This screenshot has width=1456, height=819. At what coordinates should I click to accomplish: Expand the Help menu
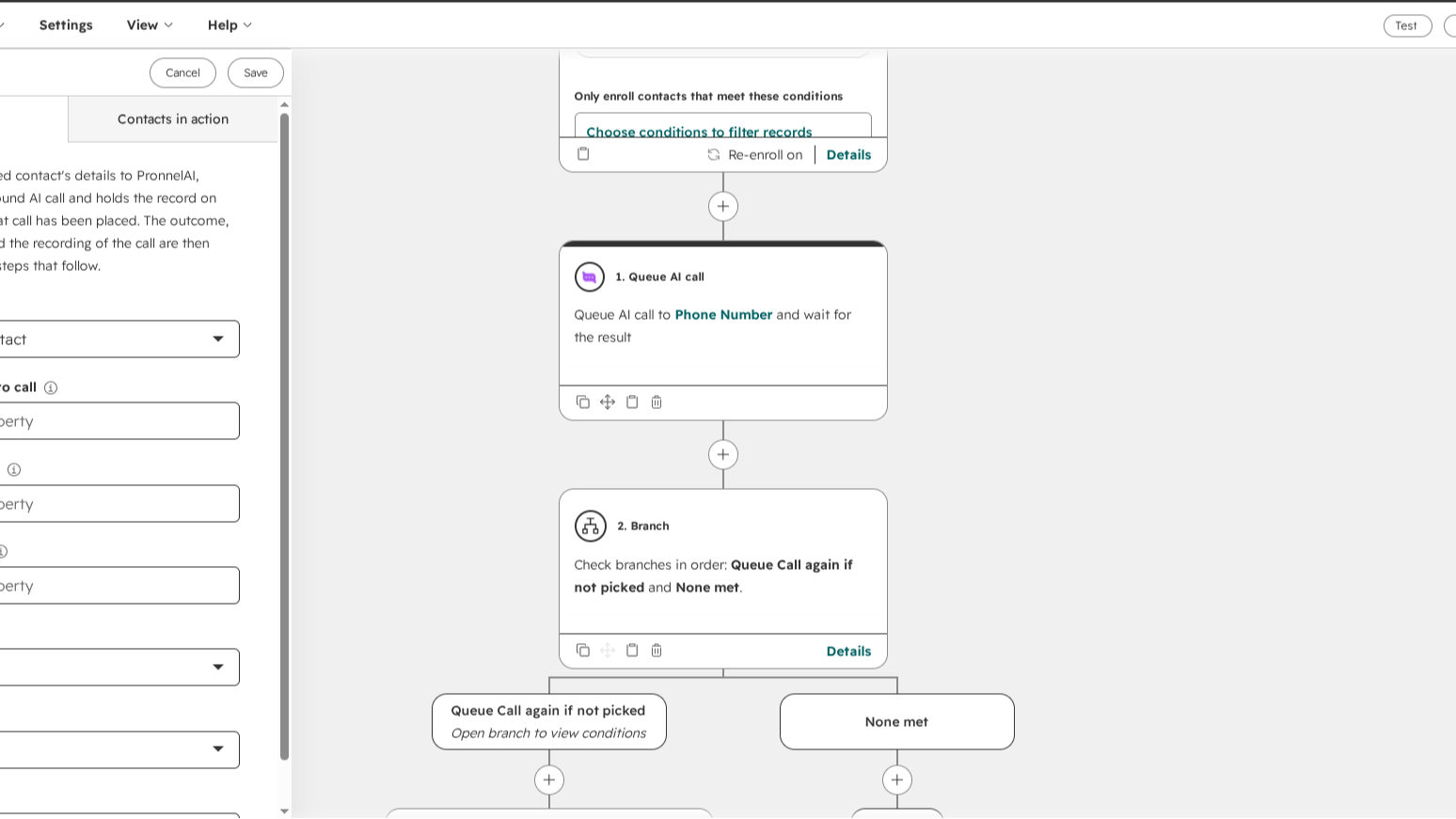[229, 25]
